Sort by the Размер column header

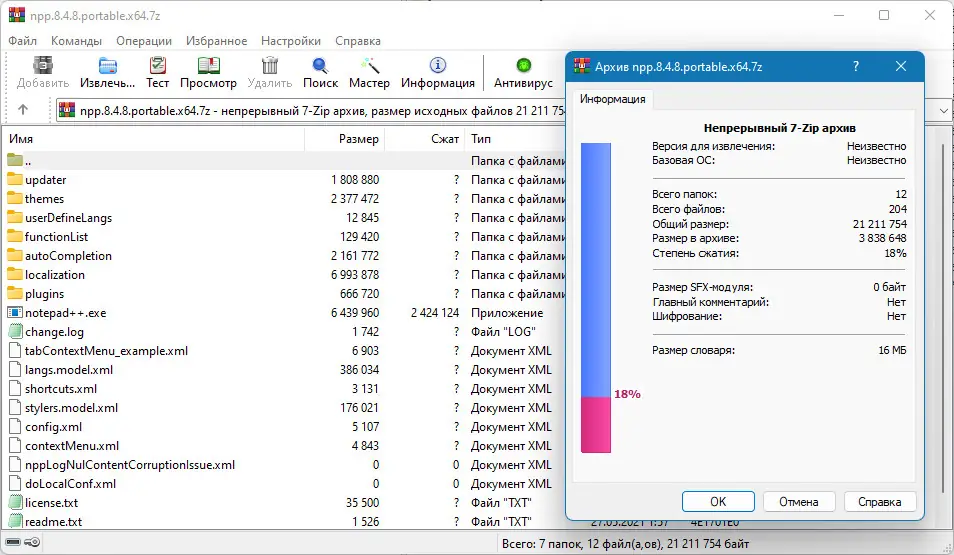coord(344,139)
